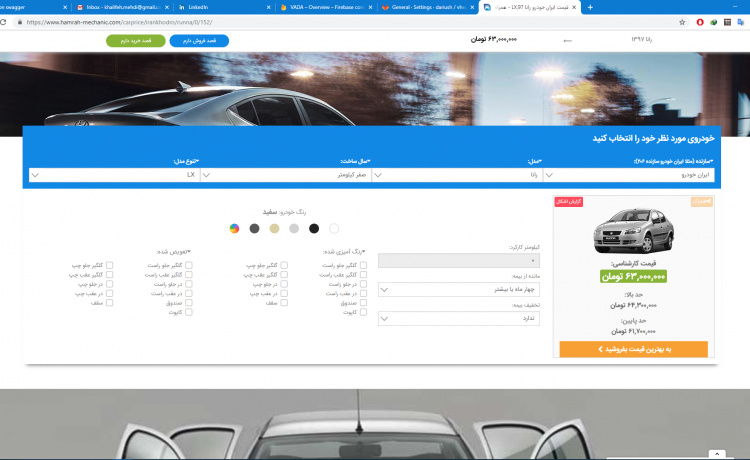Image resolution: width=750 pixels, height=460 pixels.
Task: Check replaced در عقب چپ box
Action: click(110, 293)
